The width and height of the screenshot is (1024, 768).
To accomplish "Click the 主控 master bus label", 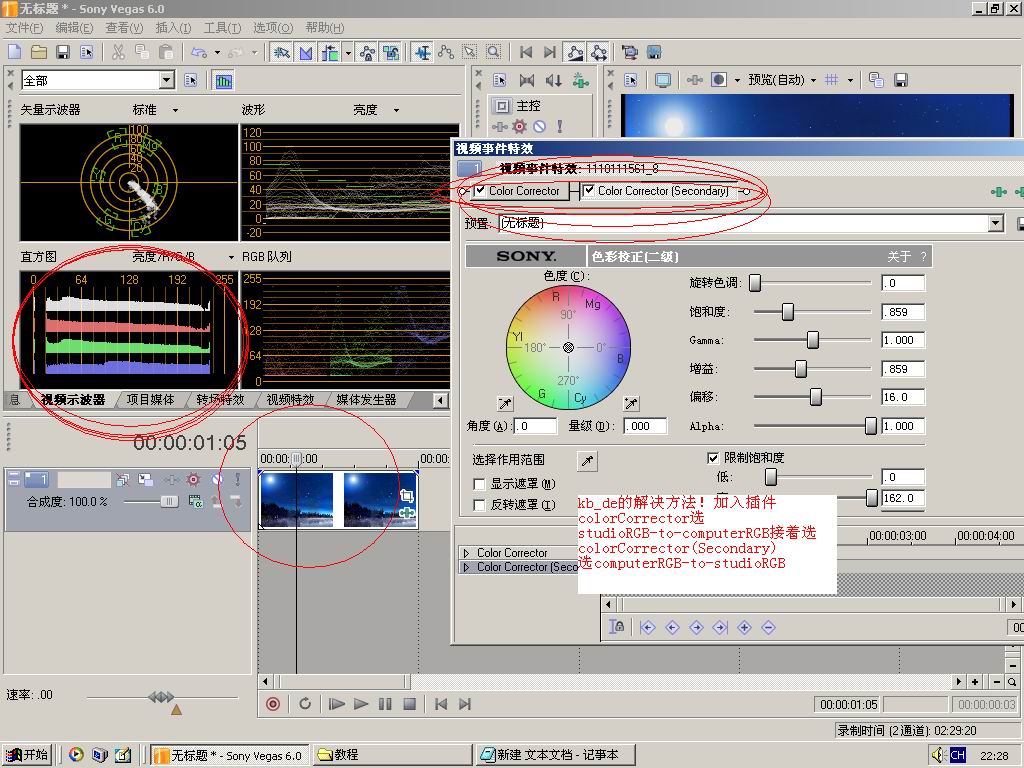I will pos(528,106).
